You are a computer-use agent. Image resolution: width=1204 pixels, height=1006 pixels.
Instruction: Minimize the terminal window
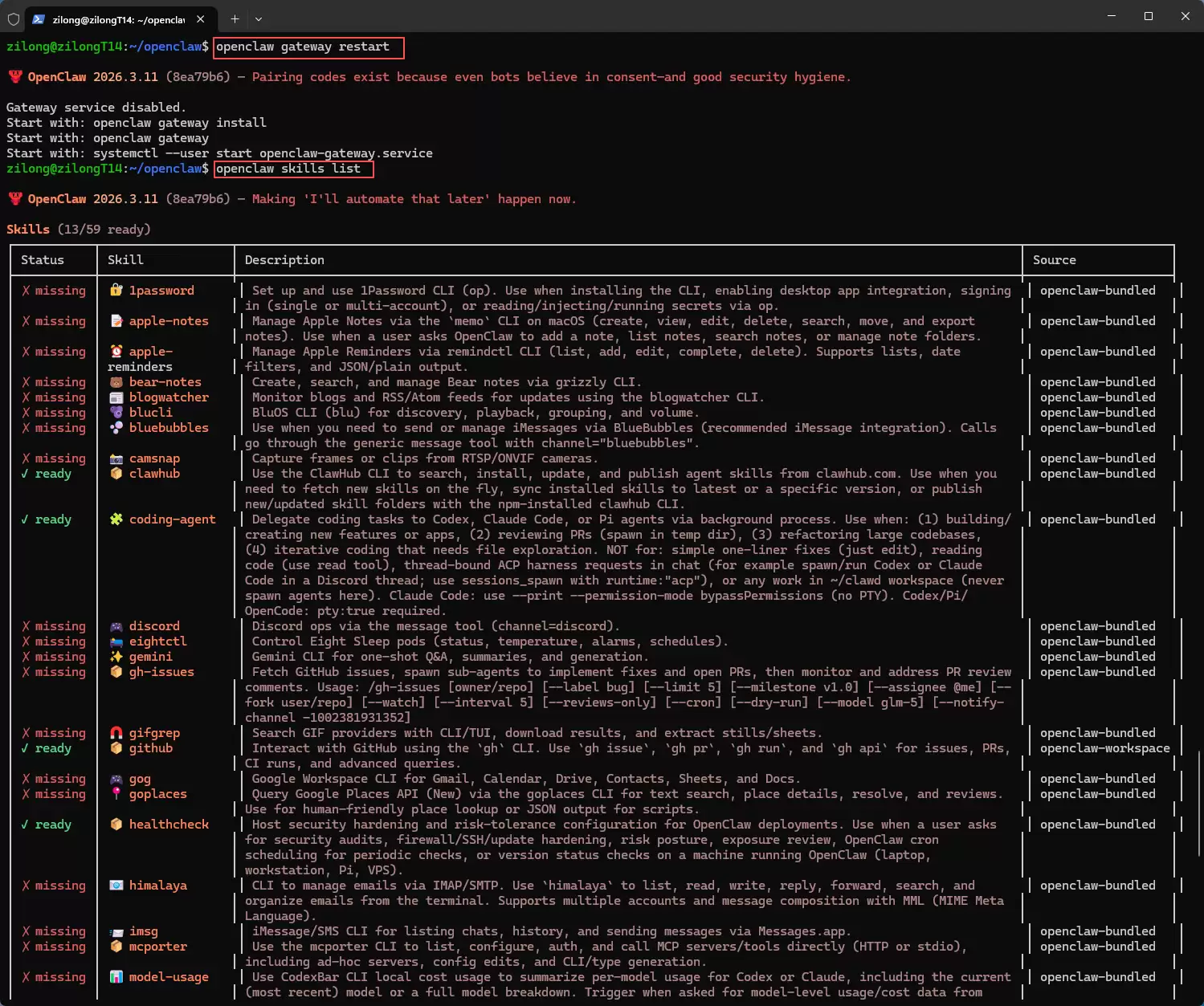[x=1112, y=16]
